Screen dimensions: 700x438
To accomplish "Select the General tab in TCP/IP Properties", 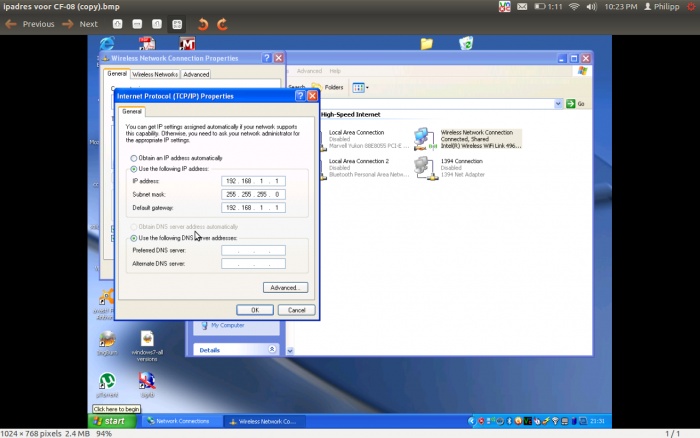I will coord(132,112).
